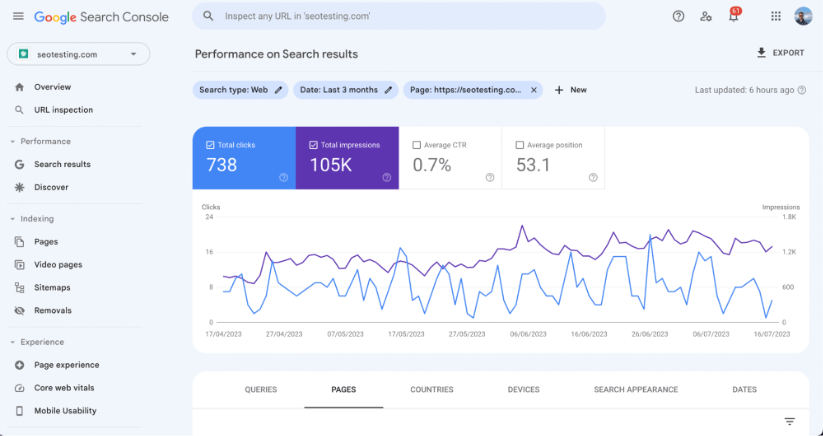Collapse the Indexing section
Viewport: 823px width, 436px height.
(13, 219)
